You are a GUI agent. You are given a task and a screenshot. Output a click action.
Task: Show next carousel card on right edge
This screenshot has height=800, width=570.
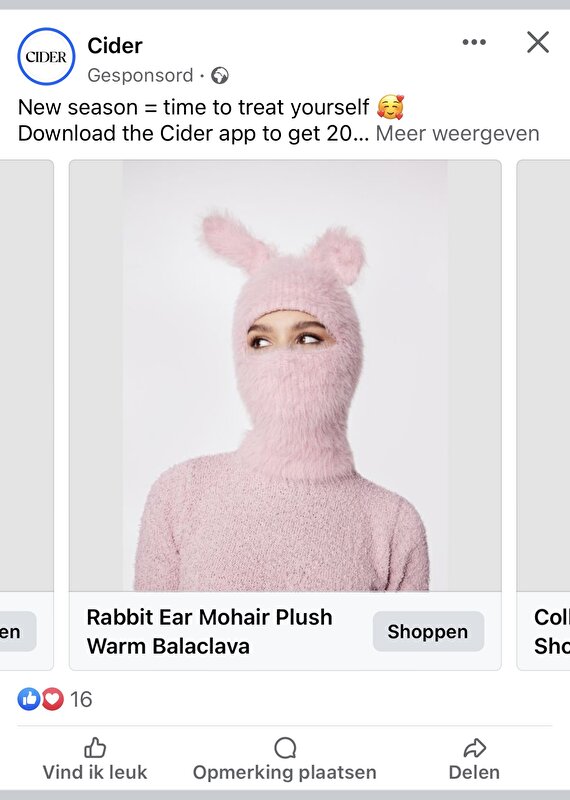[x=543, y=414]
